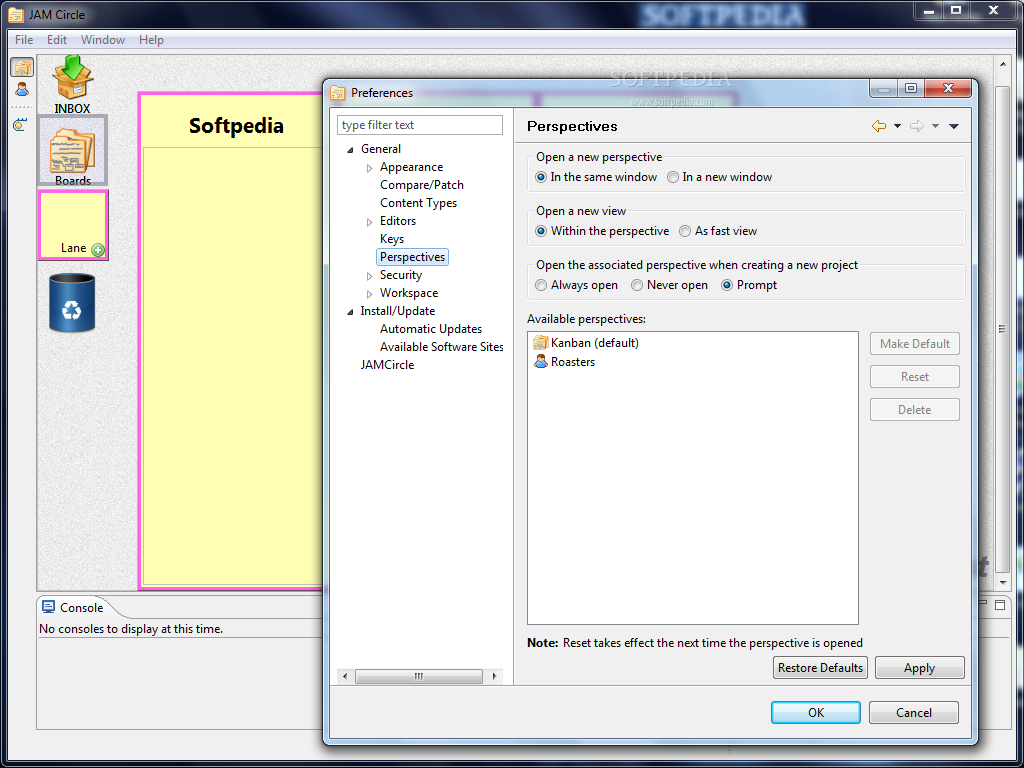Cancel the Preferences dialog

click(914, 712)
